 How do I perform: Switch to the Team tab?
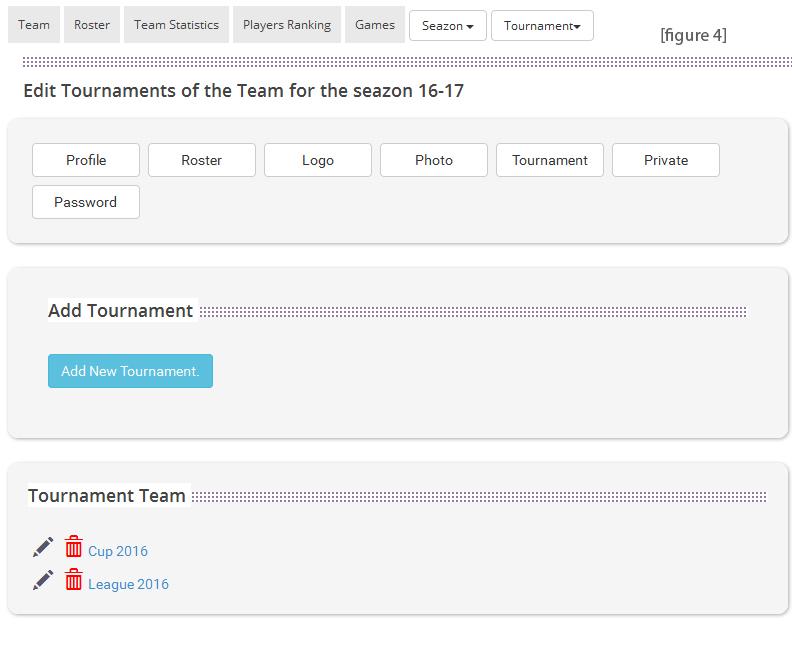point(34,25)
